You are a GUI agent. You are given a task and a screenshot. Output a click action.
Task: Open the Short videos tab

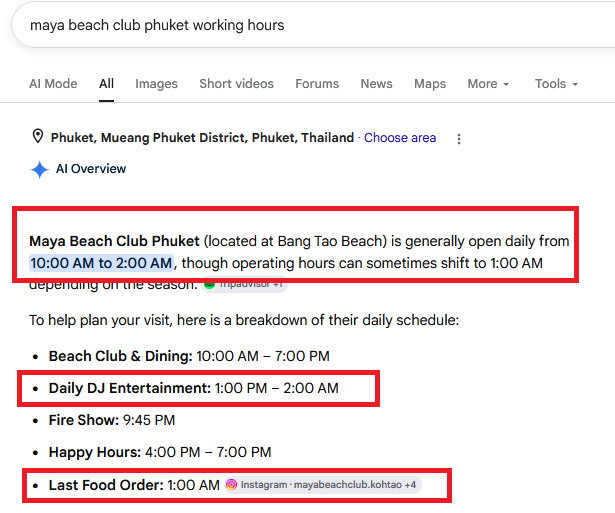point(236,84)
